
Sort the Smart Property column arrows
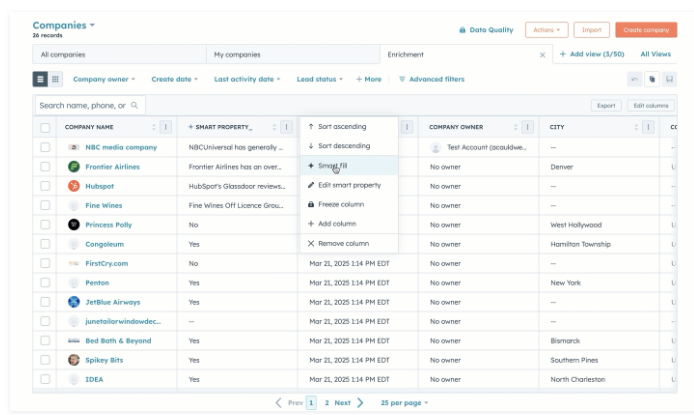[x=274, y=127]
